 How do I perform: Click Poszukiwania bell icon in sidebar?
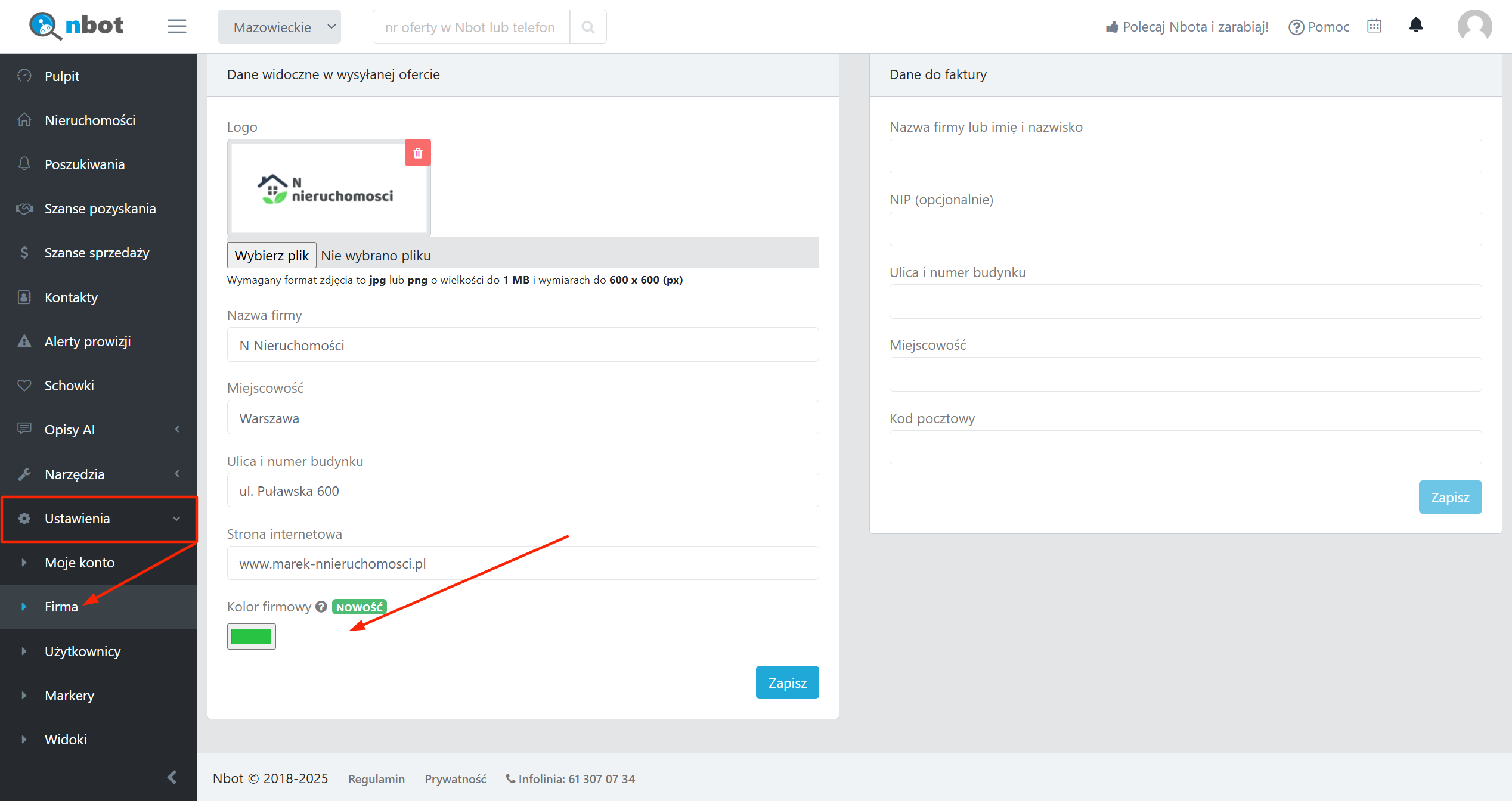[24, 164]
